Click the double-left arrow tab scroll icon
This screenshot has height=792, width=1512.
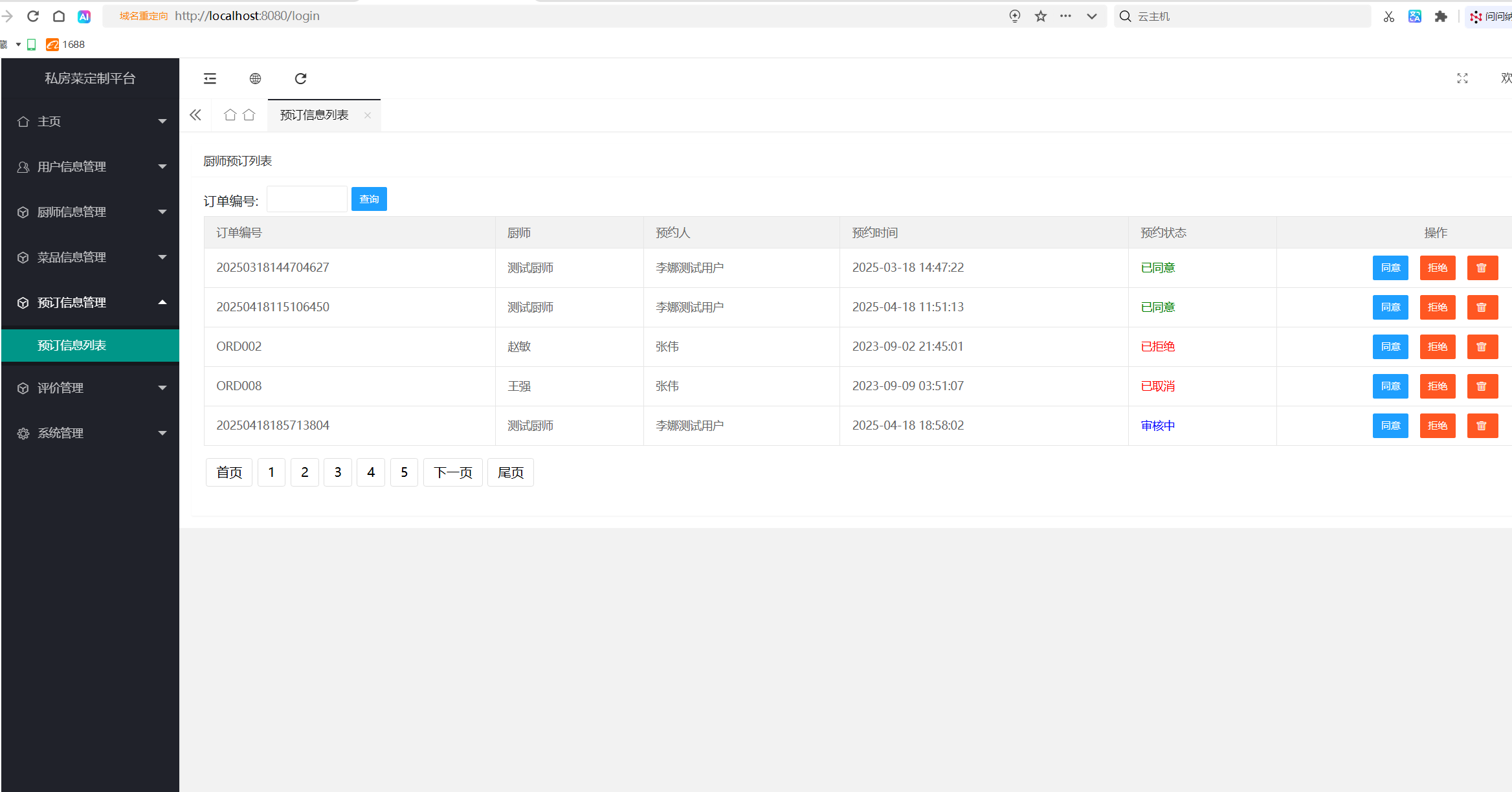pos(195,115)
